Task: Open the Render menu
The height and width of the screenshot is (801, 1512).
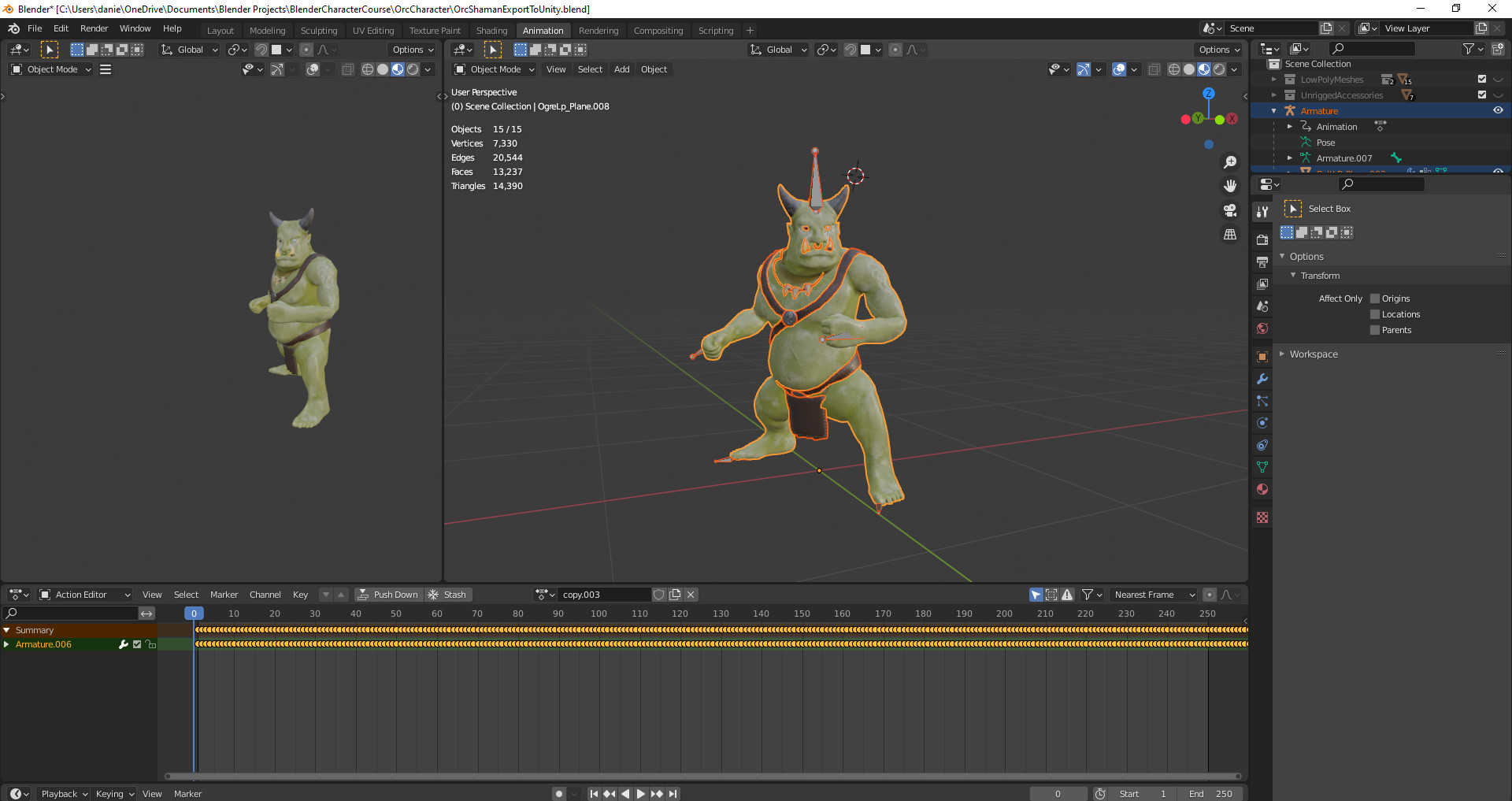Action: click(94, 28)
